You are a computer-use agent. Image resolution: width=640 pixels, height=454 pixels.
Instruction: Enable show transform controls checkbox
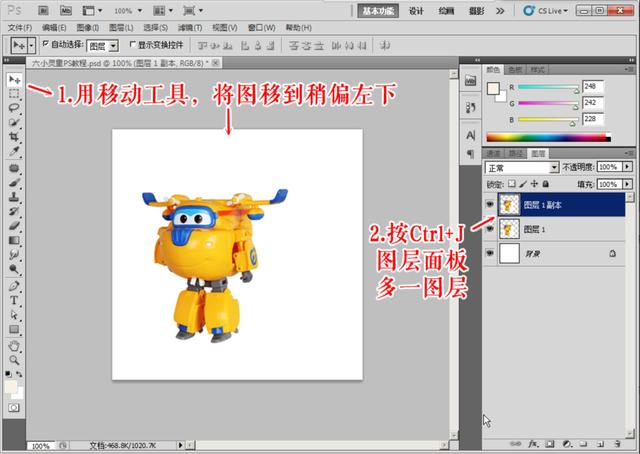(132, 44)
